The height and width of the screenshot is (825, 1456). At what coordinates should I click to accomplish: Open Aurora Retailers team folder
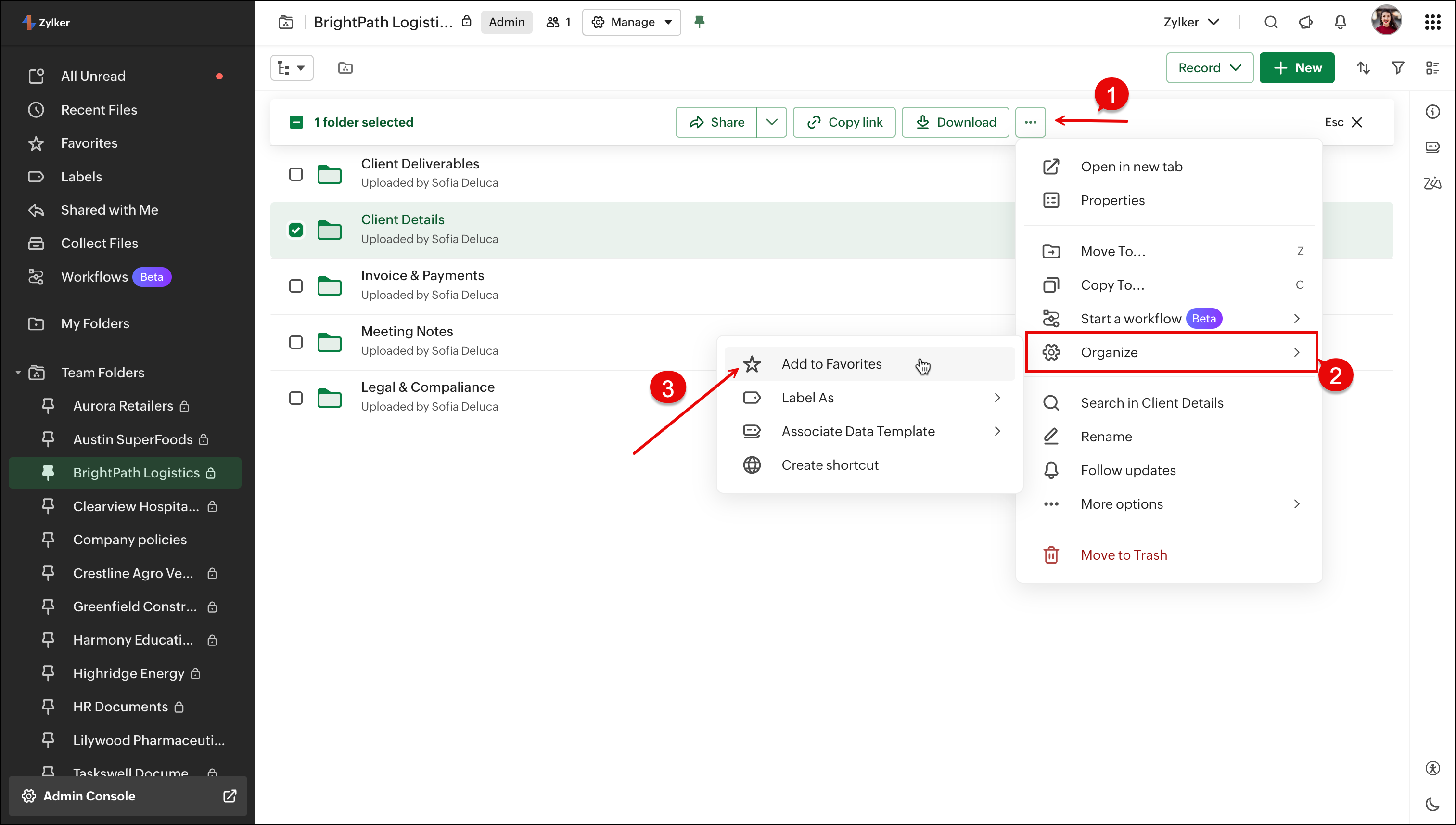[x=123, y=406]
